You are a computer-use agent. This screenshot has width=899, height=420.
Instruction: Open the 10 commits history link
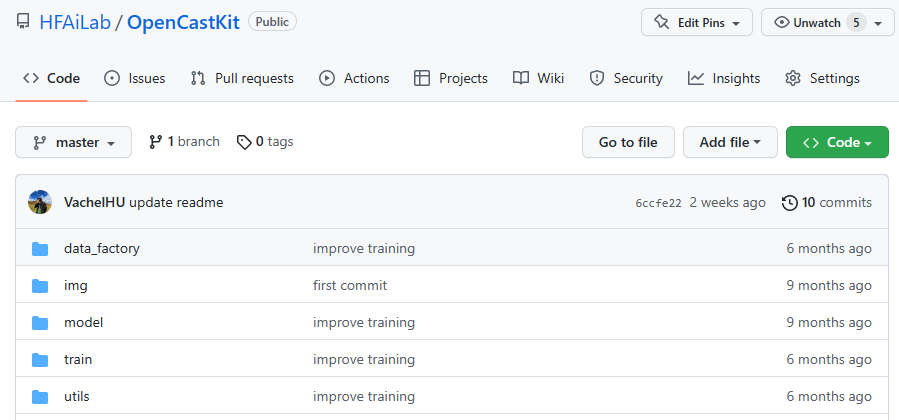click(826, 202)
